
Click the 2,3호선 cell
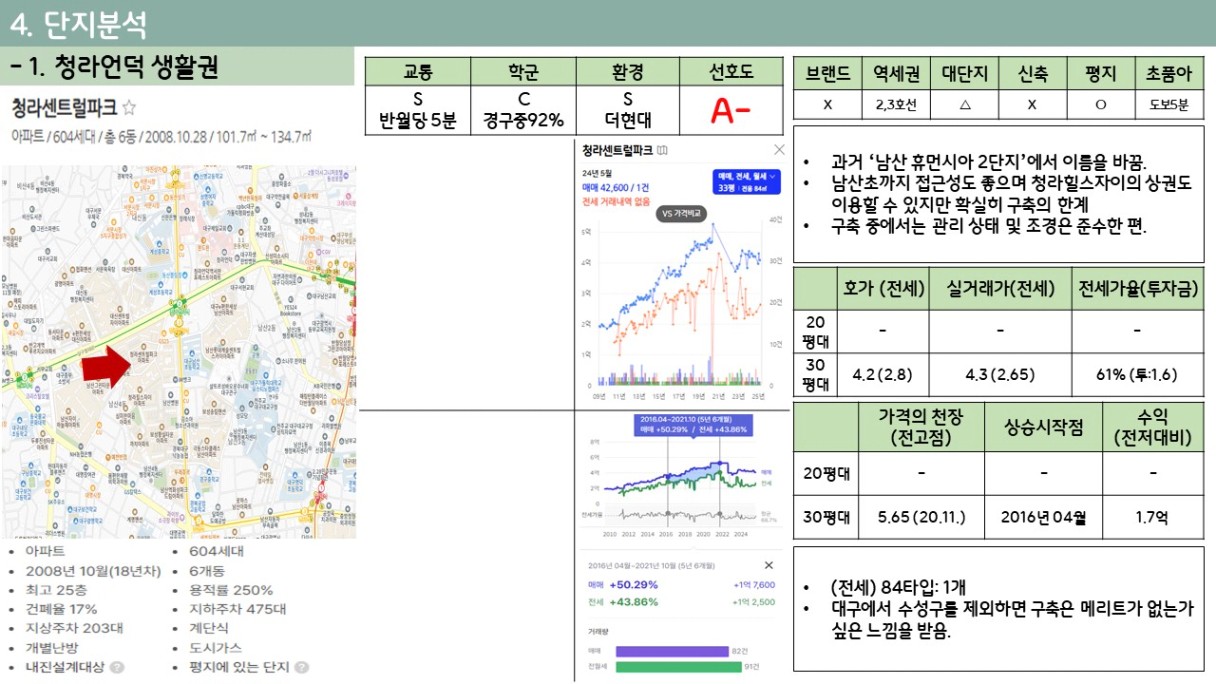(896, 105)
